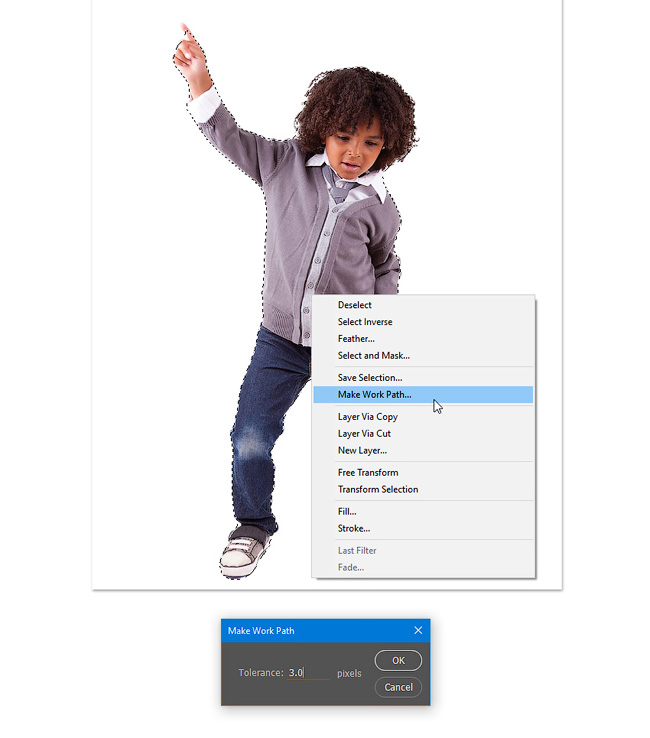Open the Feather... option
The image size is (650, 738).
423,339
